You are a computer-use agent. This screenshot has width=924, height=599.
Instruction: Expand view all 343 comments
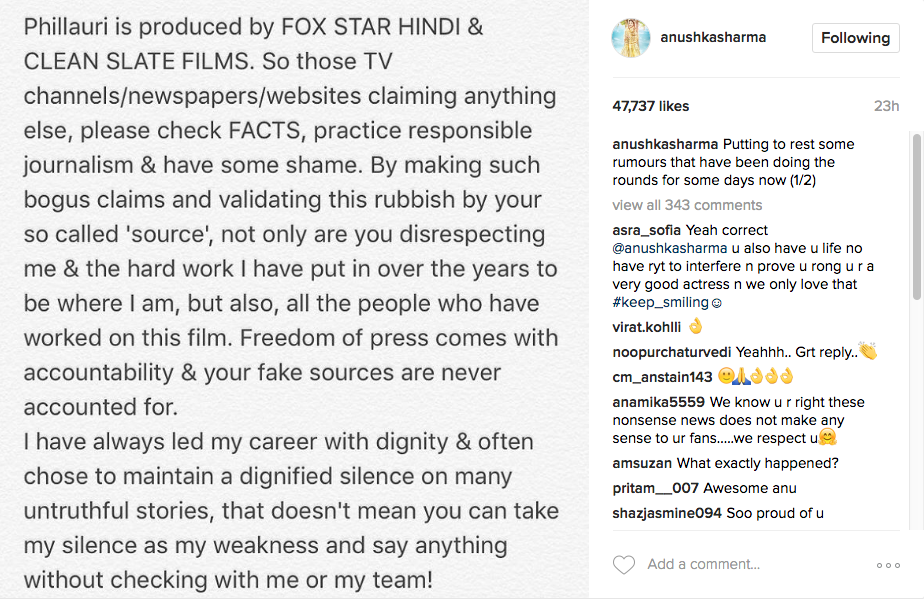coord(687,205)
